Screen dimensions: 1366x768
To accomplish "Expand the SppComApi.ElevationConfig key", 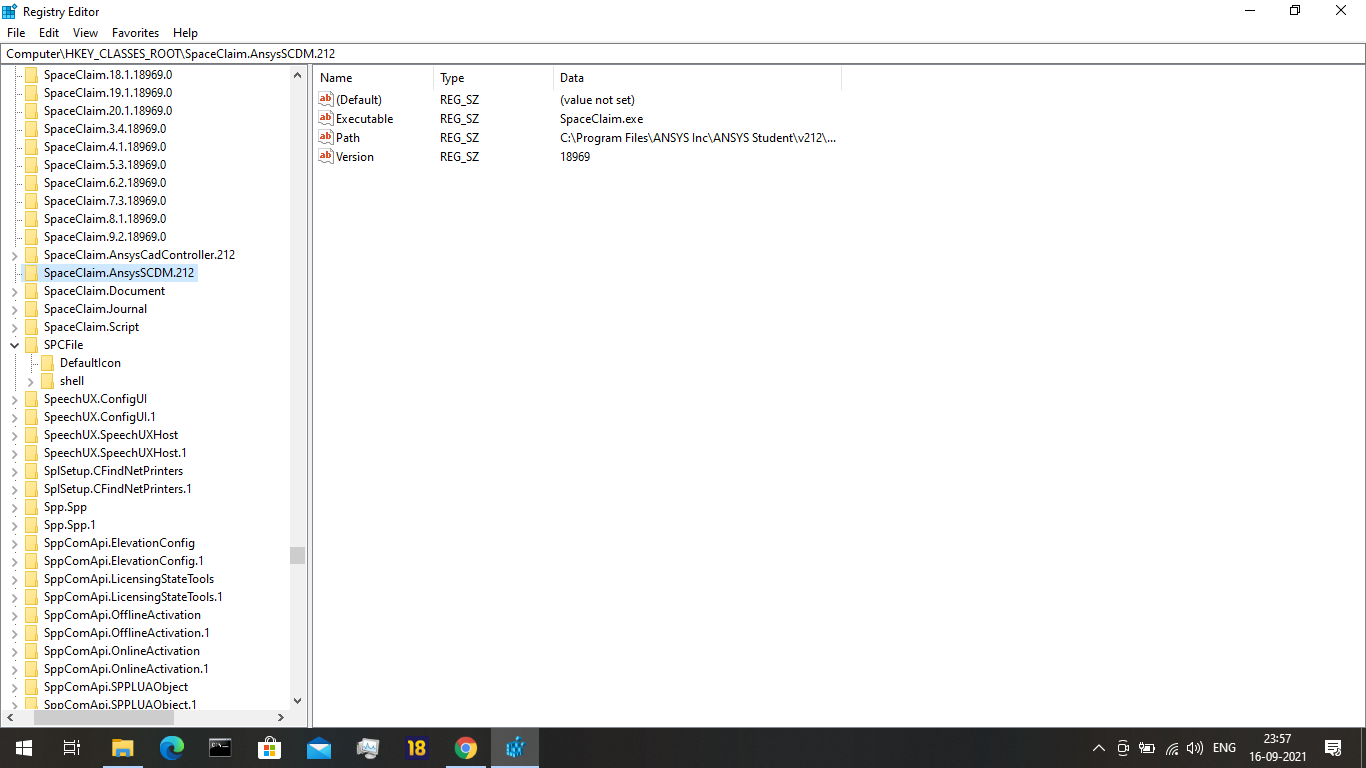I will (14, 543).
